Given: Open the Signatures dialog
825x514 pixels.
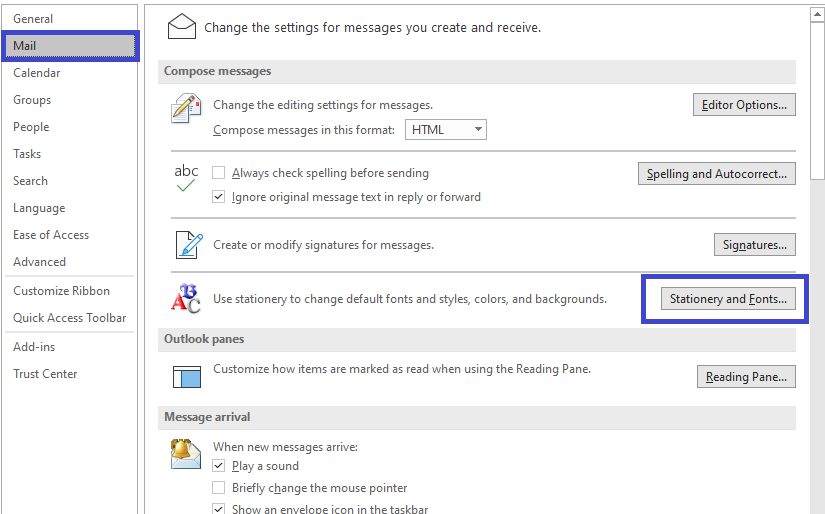Looking at the screenshot, I should 754,245.
